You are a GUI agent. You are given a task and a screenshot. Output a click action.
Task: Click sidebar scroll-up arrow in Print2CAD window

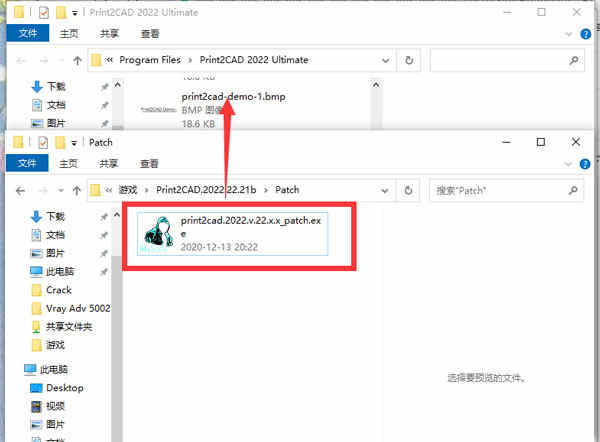pyautogui.click(x=117, y=85)
